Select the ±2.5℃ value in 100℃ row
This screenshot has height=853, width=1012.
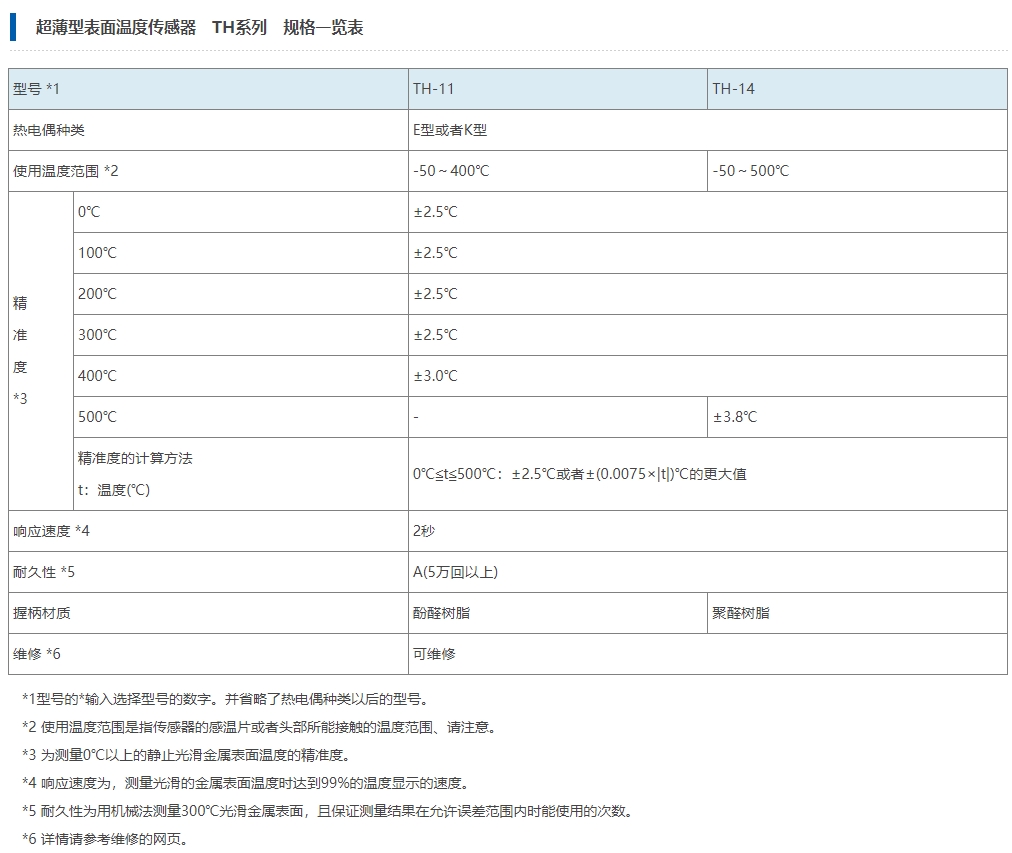pyautogui.click(x=436, y=253)
